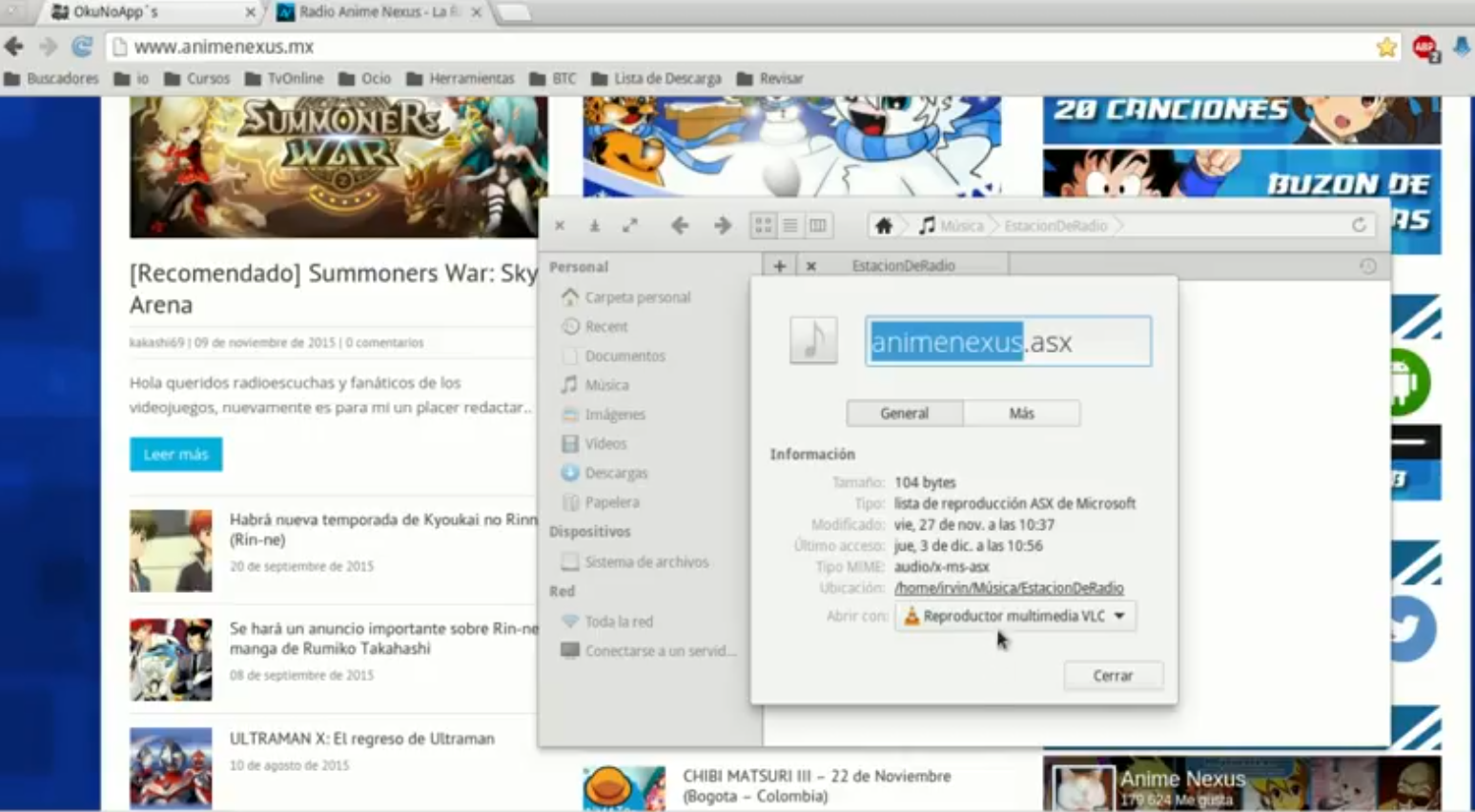
Task: Open the TvOnline bookmarks folder
Action: tap(284, 78)
